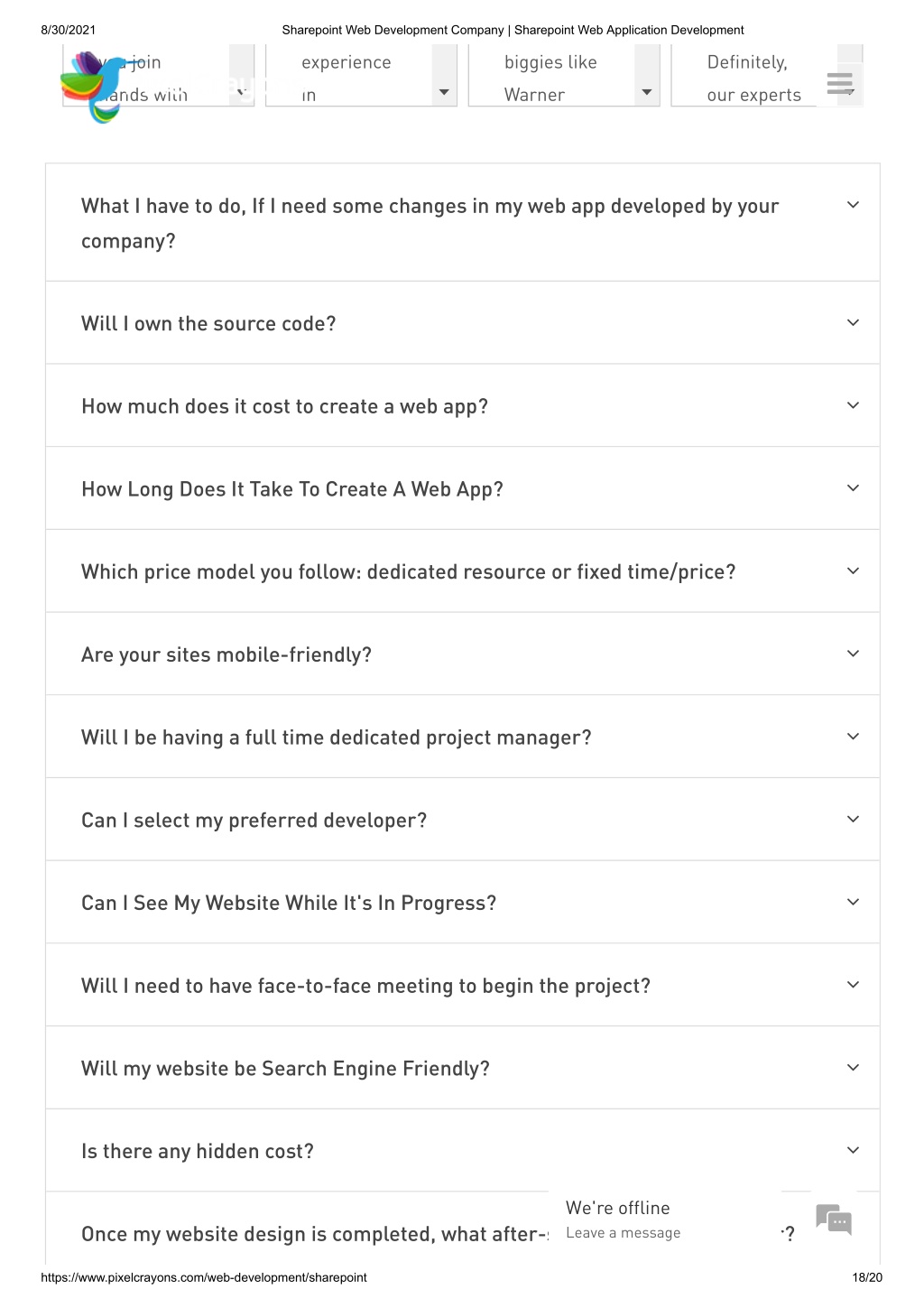The width and height of the screenshot is (924, 1308).
Task: Expand chevron for 'Are your sites mobile-friendly?'
Action: [853, 654]
